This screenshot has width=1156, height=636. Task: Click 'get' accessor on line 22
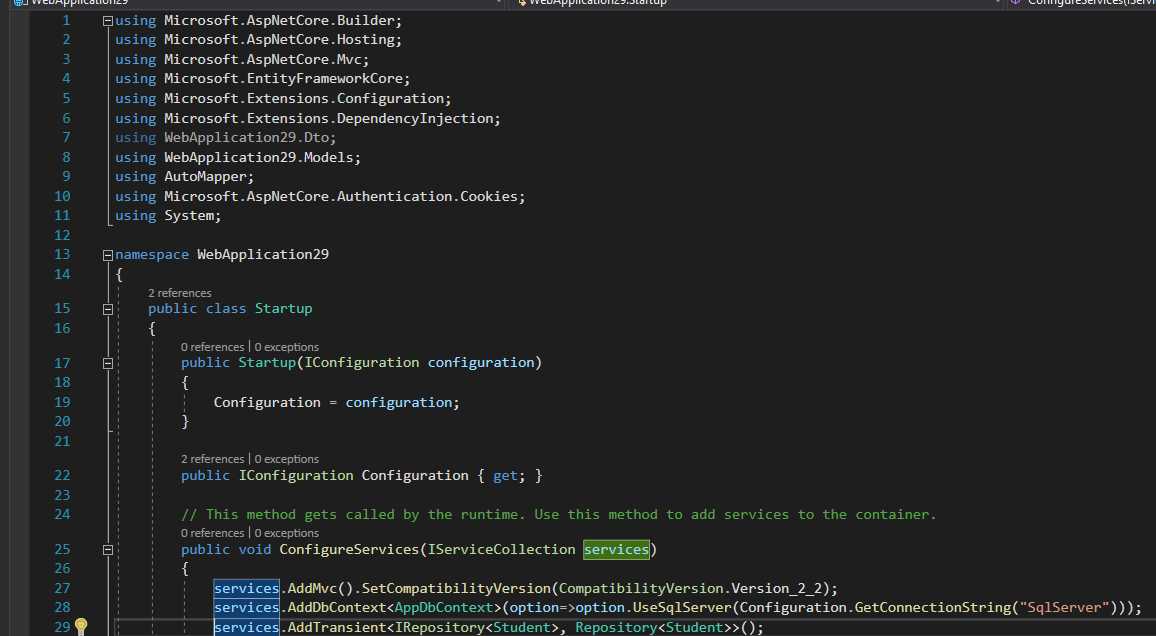pos(505,475)
